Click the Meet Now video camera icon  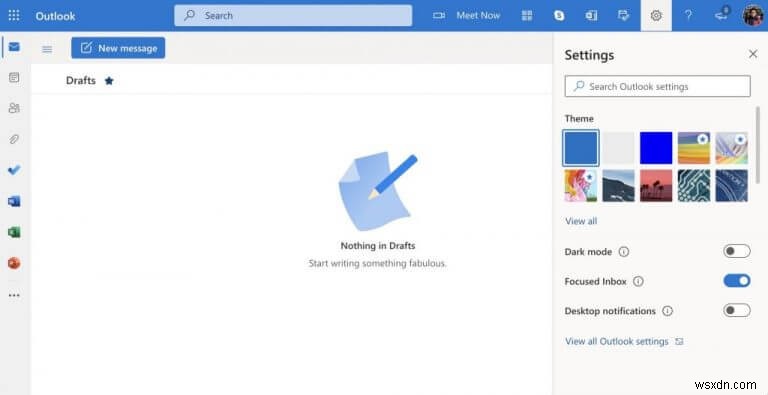click(439, 16)
